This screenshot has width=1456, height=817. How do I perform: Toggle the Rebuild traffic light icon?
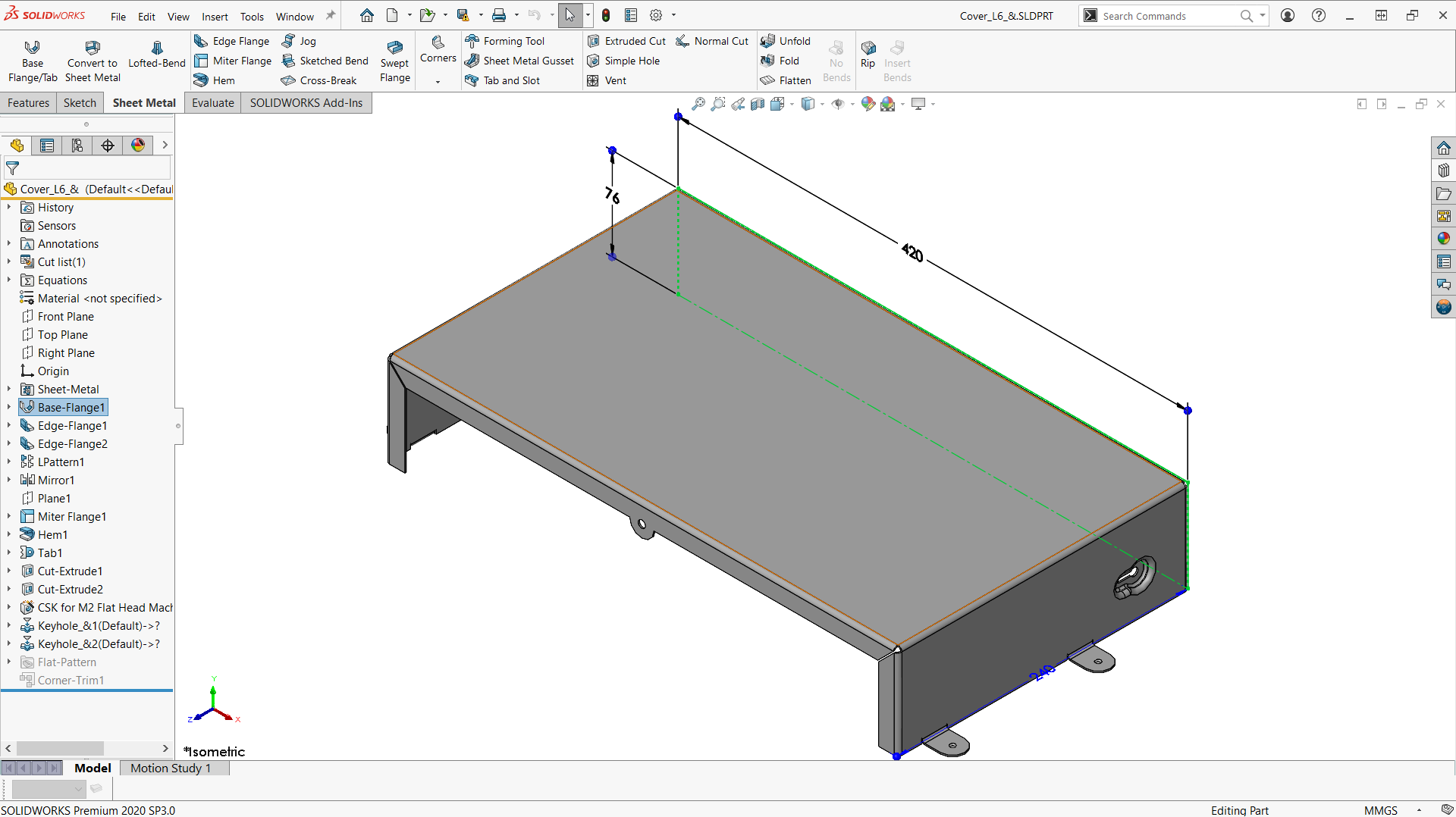[606, 15]
